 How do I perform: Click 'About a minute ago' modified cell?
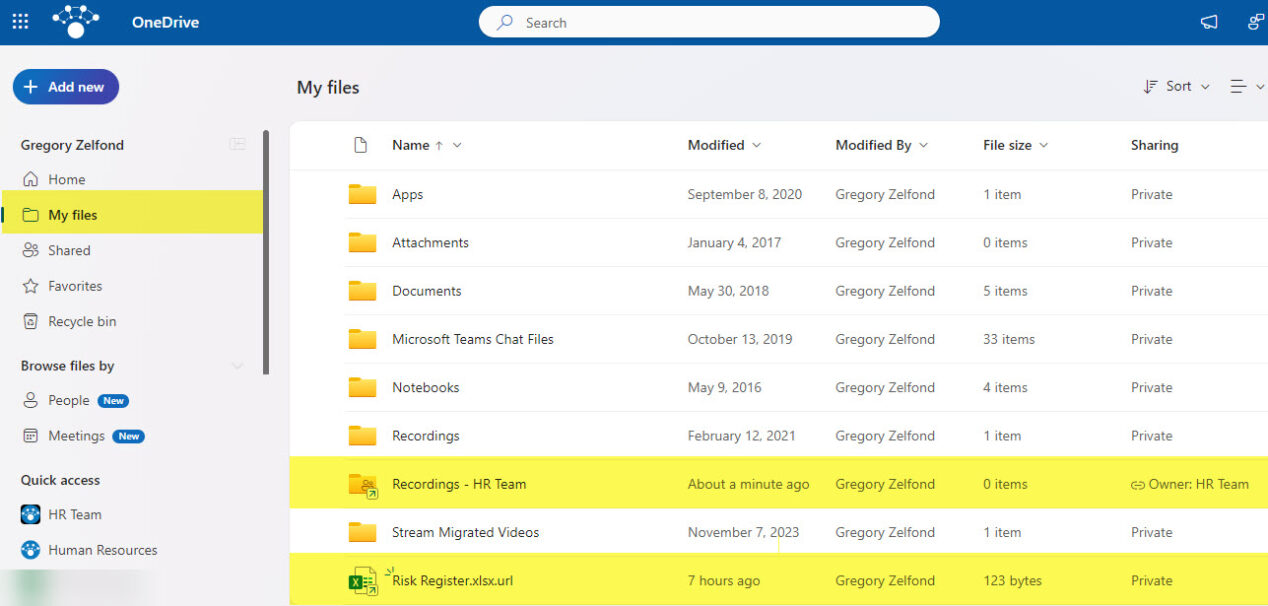coord(748,484)
